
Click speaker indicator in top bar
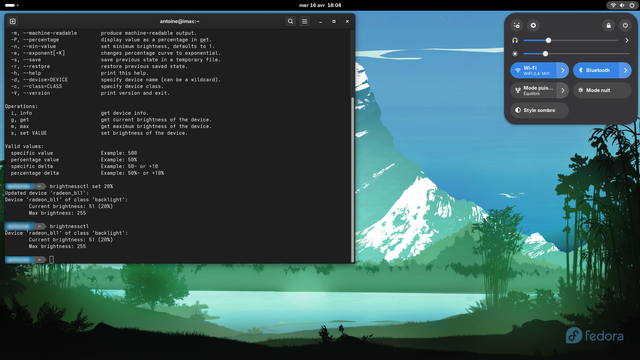click(x=622, y=5)
